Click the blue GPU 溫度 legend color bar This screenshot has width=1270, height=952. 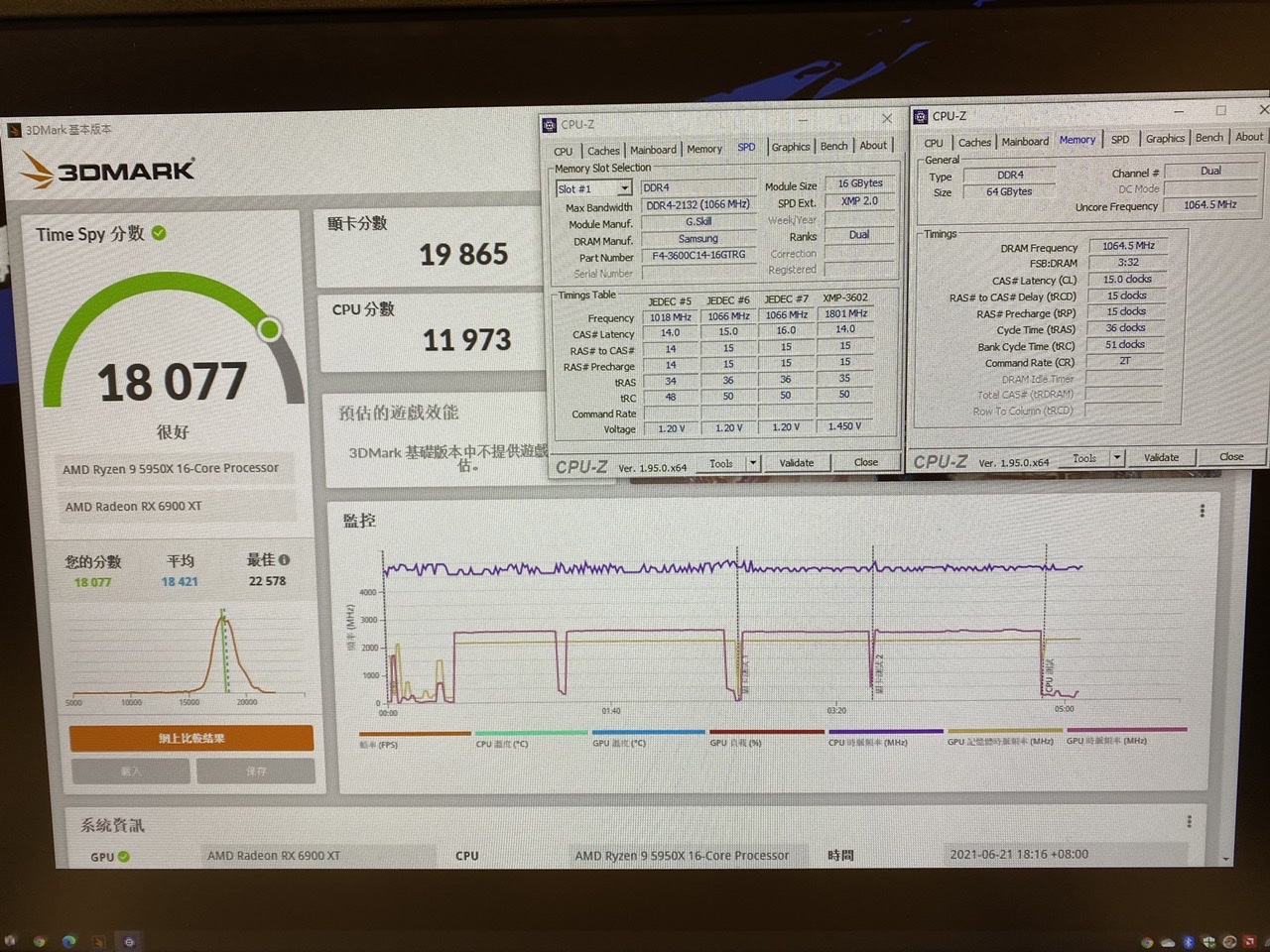pos(649,733)
